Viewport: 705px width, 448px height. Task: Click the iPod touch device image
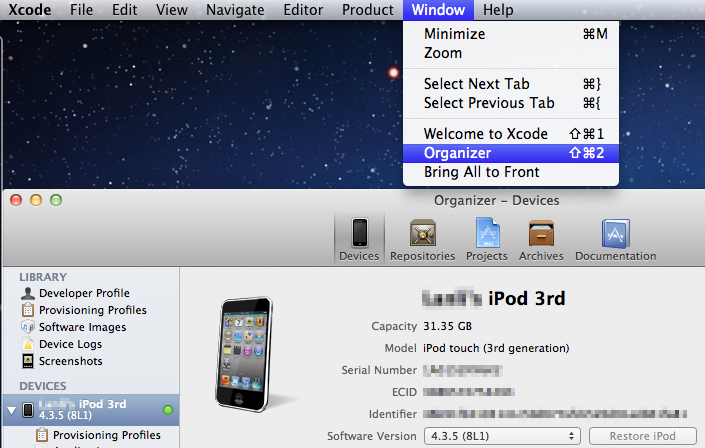(244, 354)
